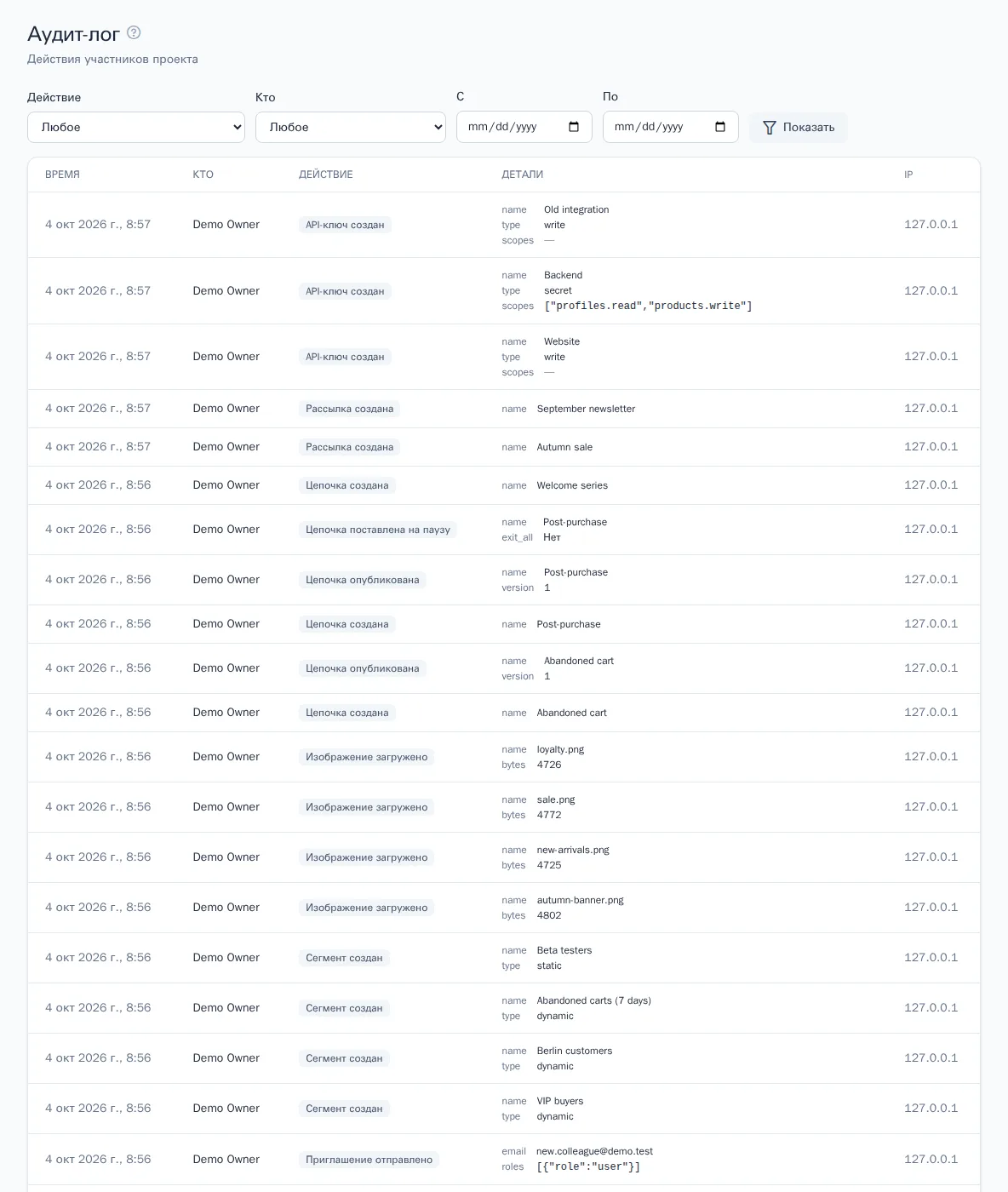The image size is (1008, 1192).
Task: Click the "Berlin customers" segment name
Action: coord(575,1051)
